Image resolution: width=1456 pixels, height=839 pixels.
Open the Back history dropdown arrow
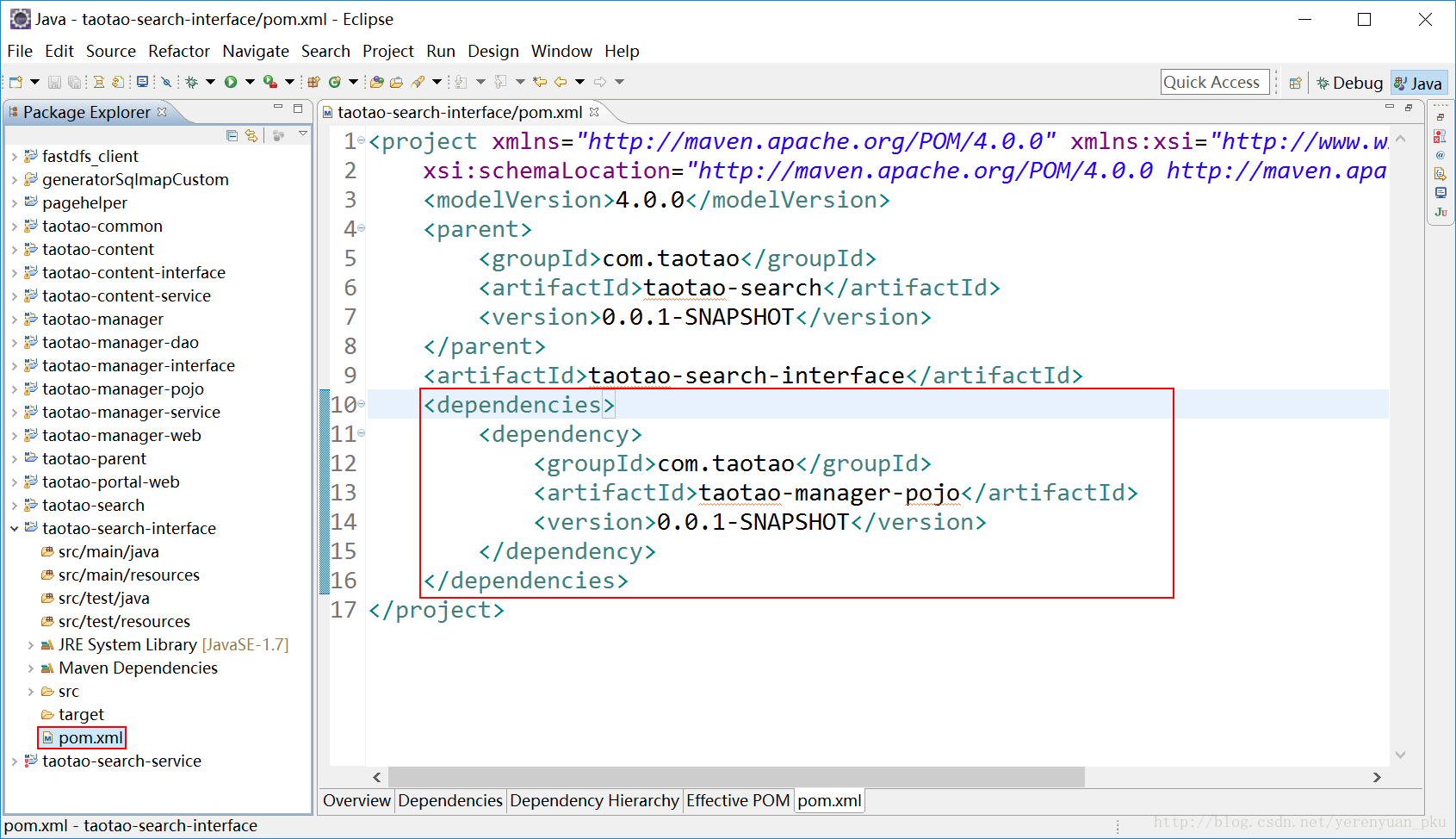coord(579,82)
